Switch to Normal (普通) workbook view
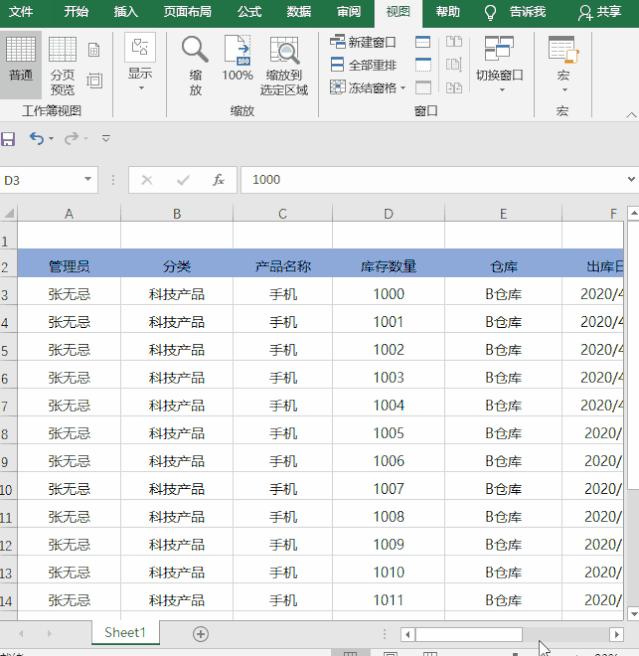This screenshot has height=656, width=639. (x=21, y=60)
